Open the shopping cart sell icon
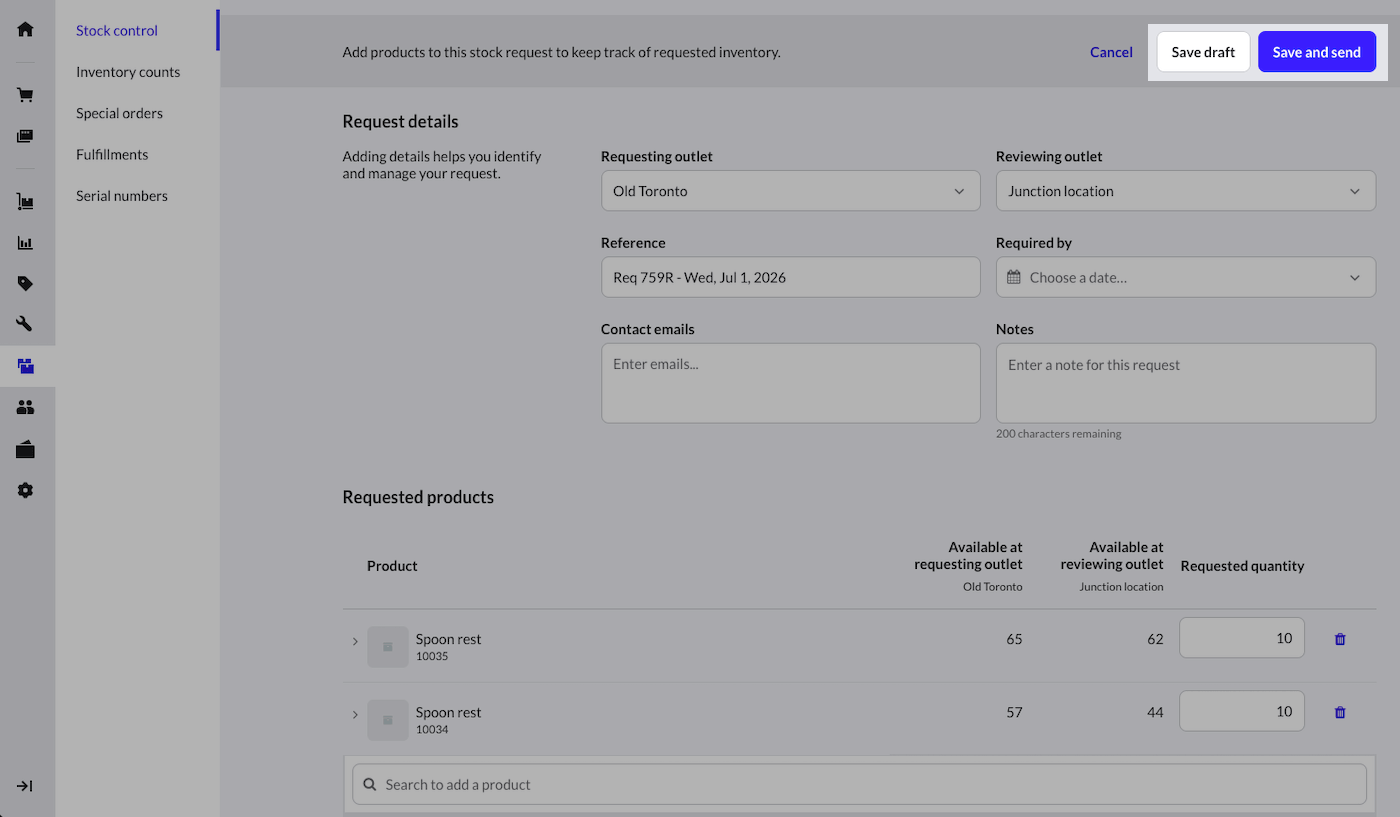Viewport: 1400px width, 817px height. click(25, 95)
